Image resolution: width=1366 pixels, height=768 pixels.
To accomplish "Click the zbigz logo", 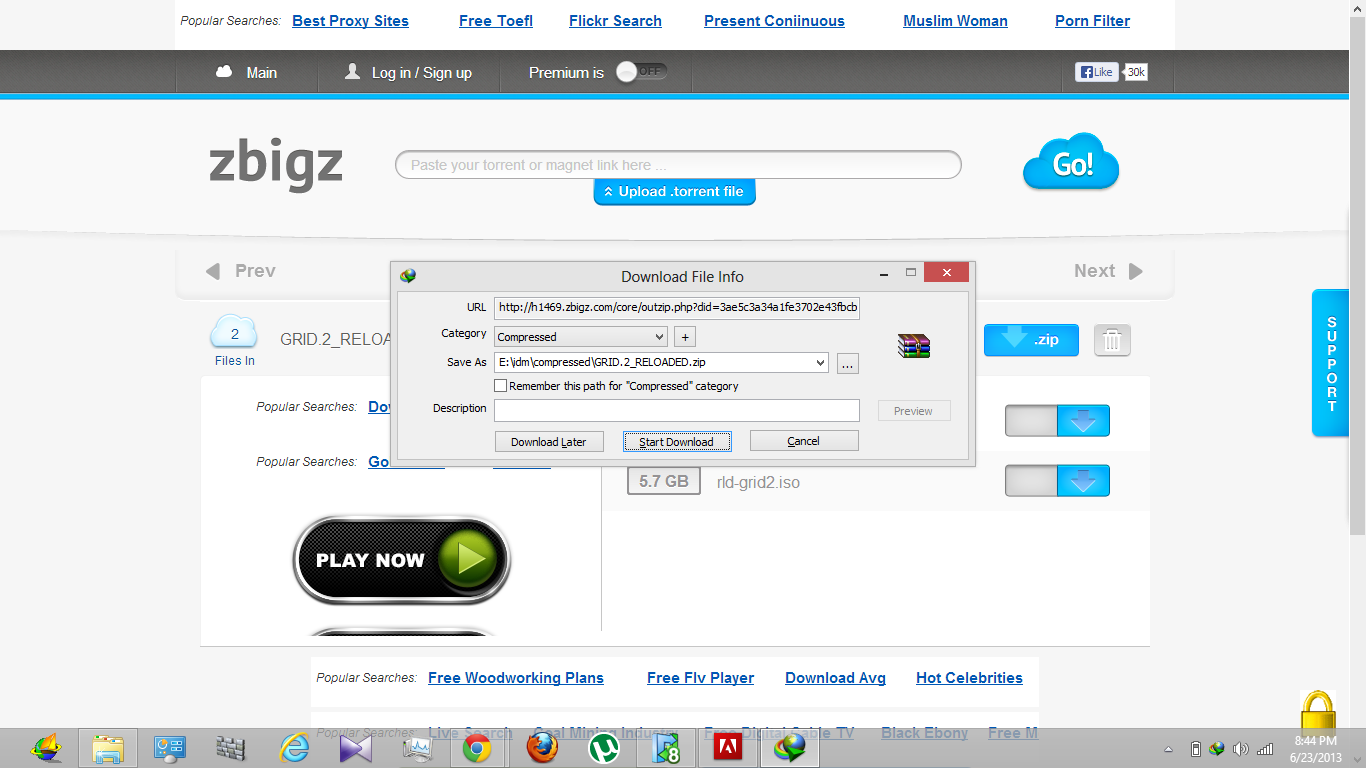I will pos(276,164).
